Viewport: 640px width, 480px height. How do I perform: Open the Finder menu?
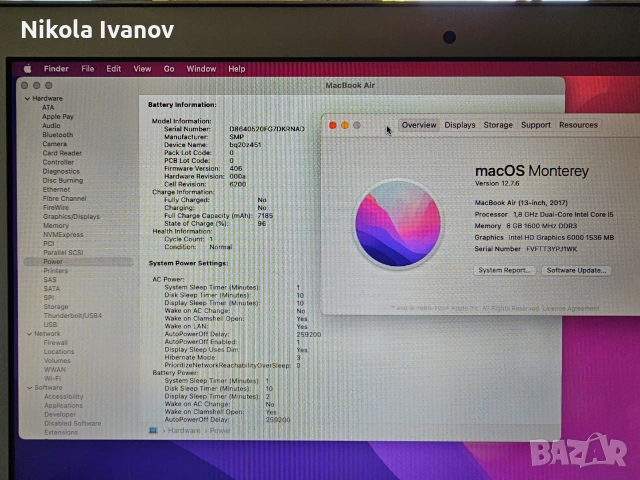coord(56,69)
